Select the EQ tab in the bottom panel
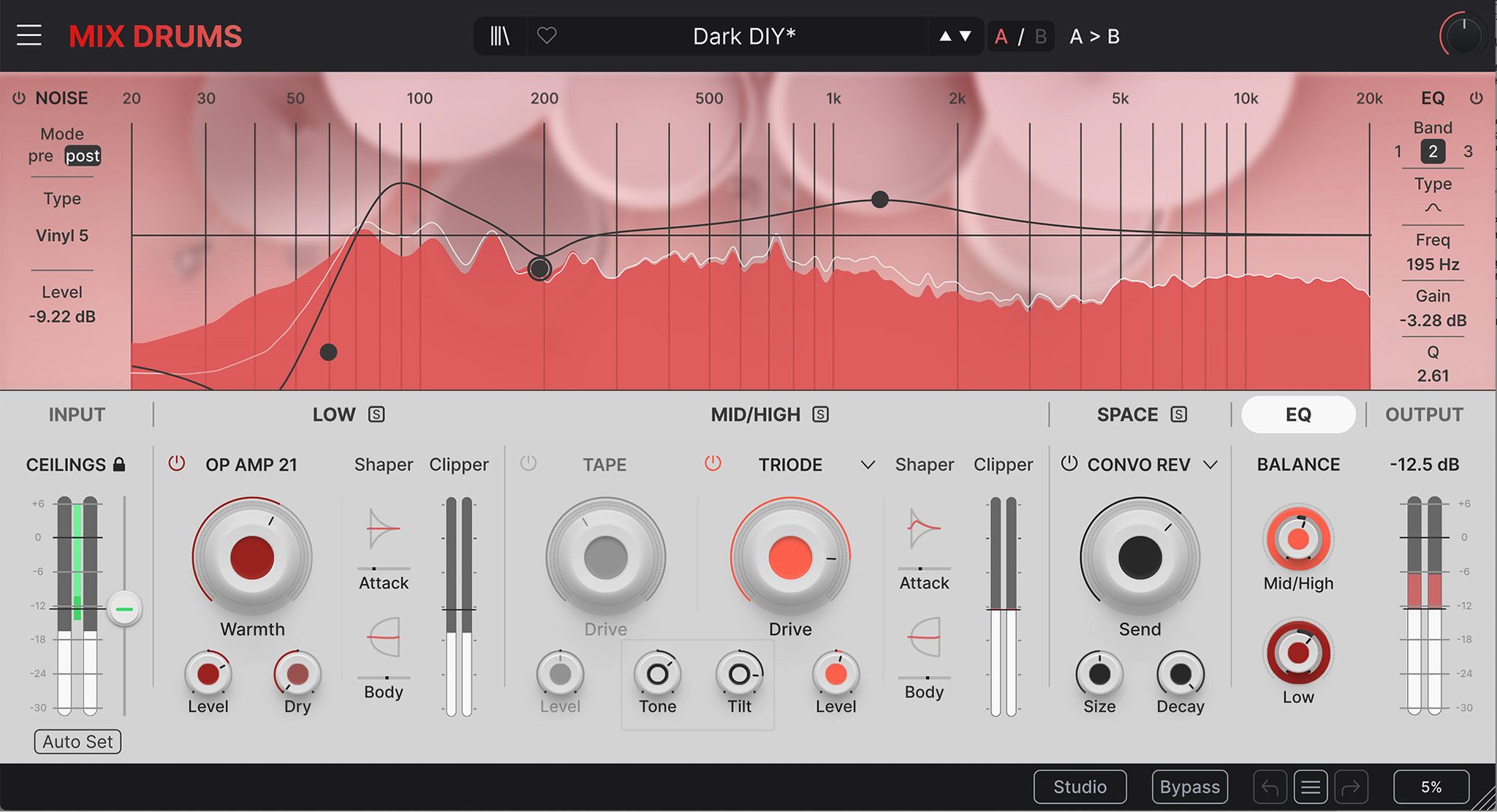Viewport: 1497px width, 812px height. point(1298,414)
